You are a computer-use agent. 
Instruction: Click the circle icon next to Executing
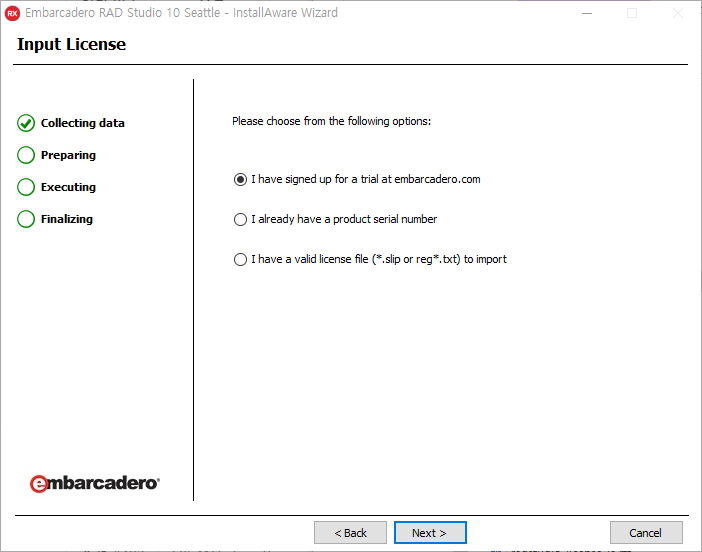pos(26,187)
